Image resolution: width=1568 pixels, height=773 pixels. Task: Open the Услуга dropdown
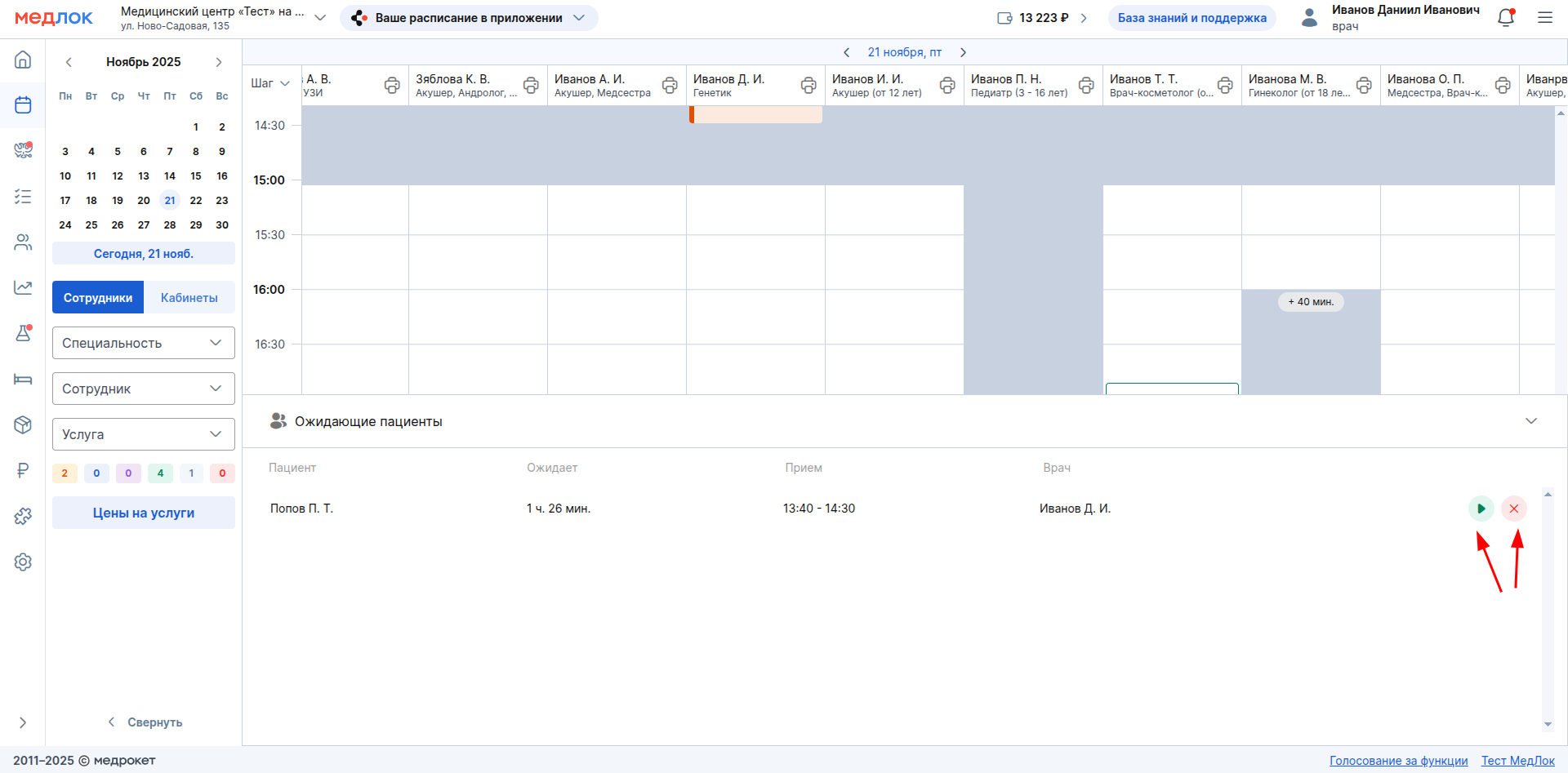tap(143, 434)
